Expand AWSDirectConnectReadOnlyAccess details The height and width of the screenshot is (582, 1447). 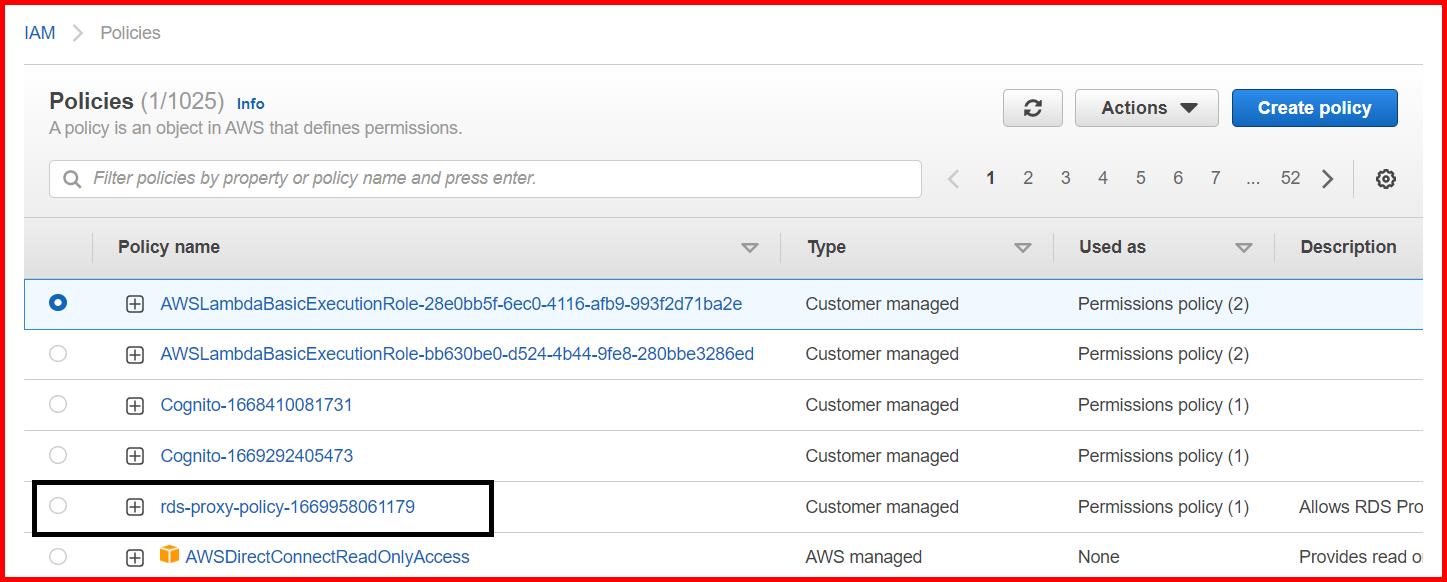pyautogui.click(x=135, y=556)
